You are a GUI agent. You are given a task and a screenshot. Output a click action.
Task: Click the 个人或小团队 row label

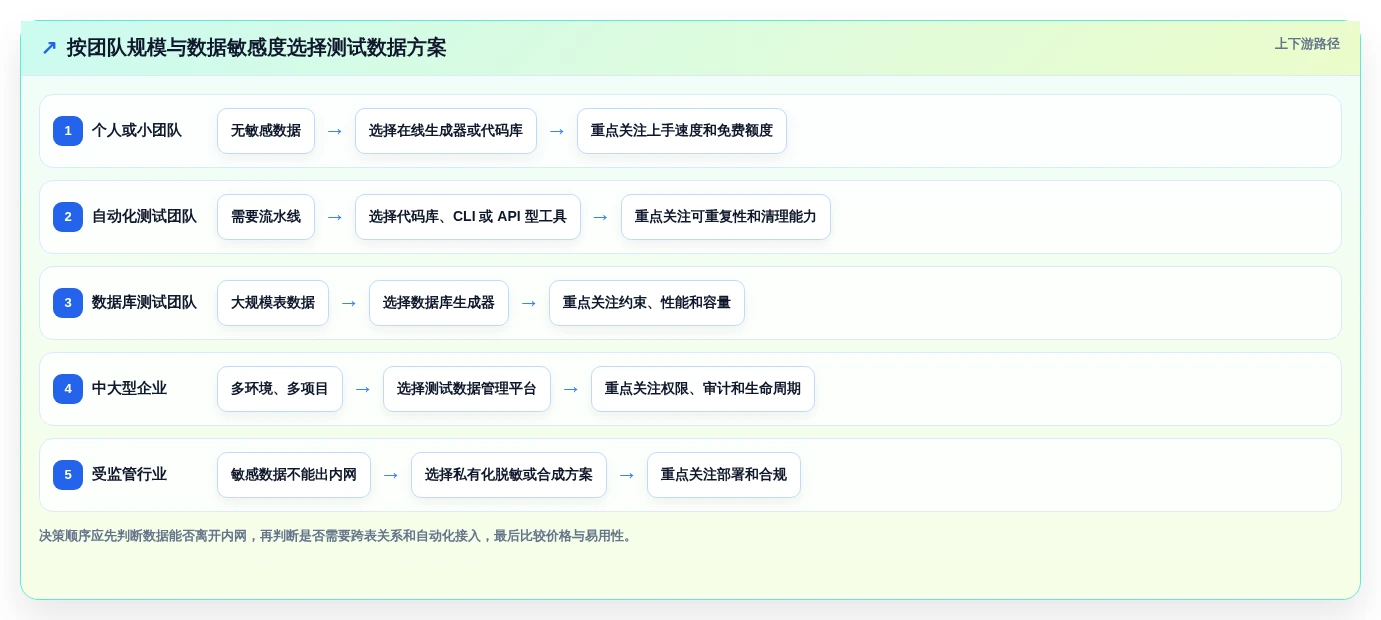click(137, 131)
